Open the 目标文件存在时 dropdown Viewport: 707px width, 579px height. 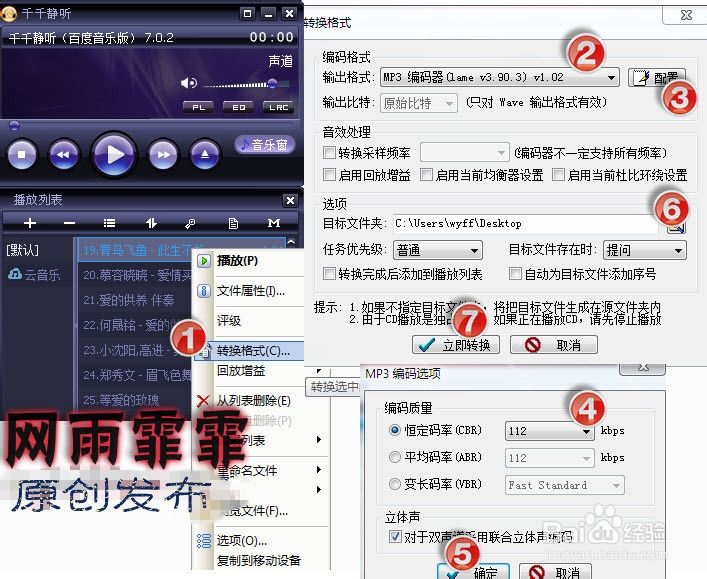[645, 250]
